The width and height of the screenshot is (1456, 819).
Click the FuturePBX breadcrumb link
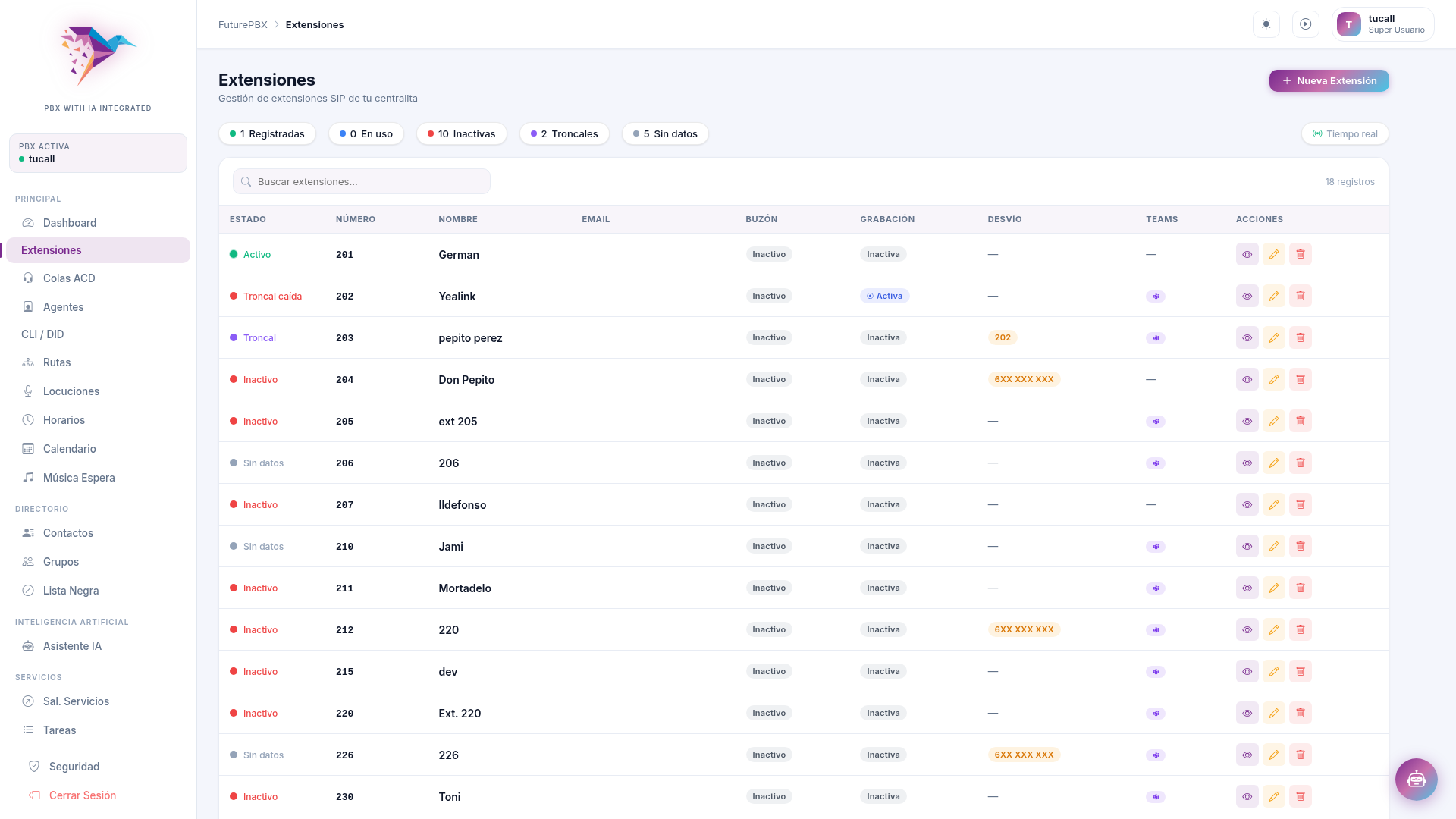click(243, 24)
